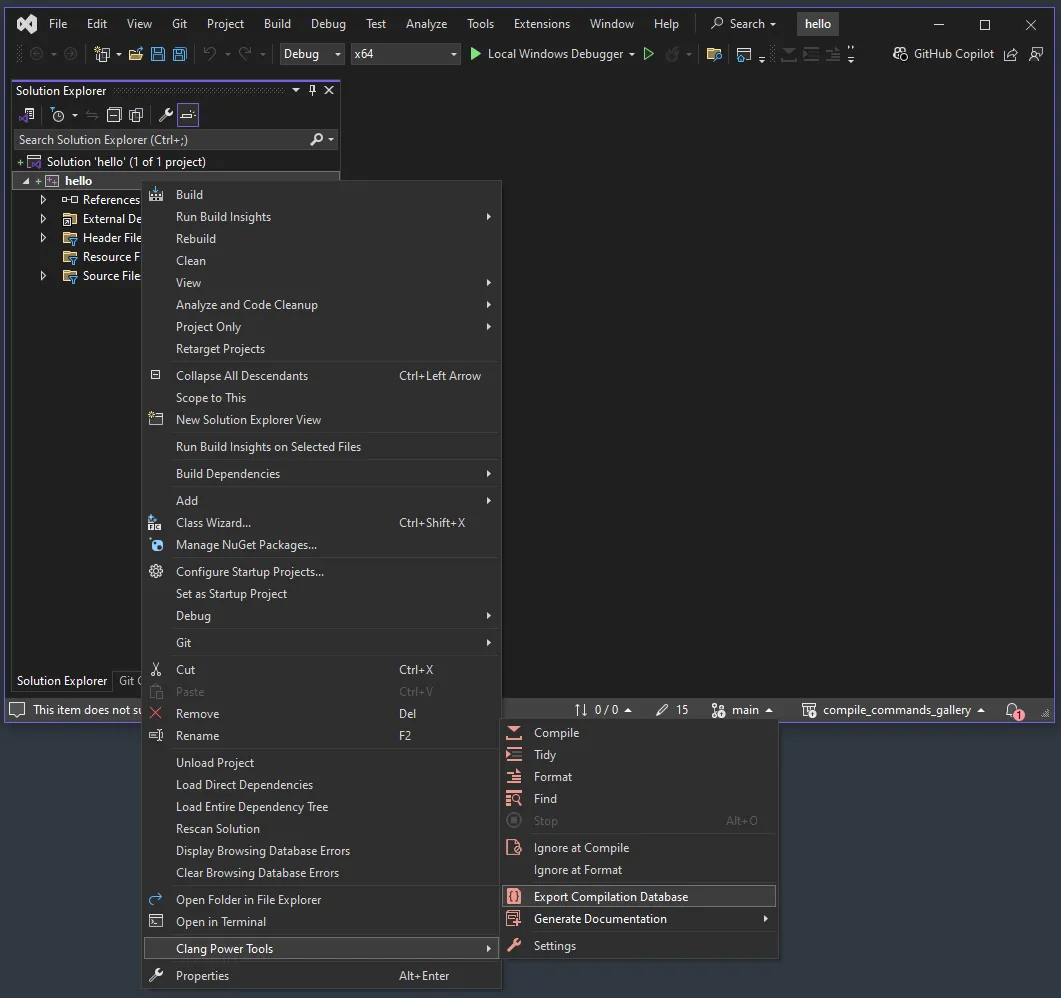Collapse the hello project tree node
Viewport: 1061px width, 998px height.
click(24, 180)
